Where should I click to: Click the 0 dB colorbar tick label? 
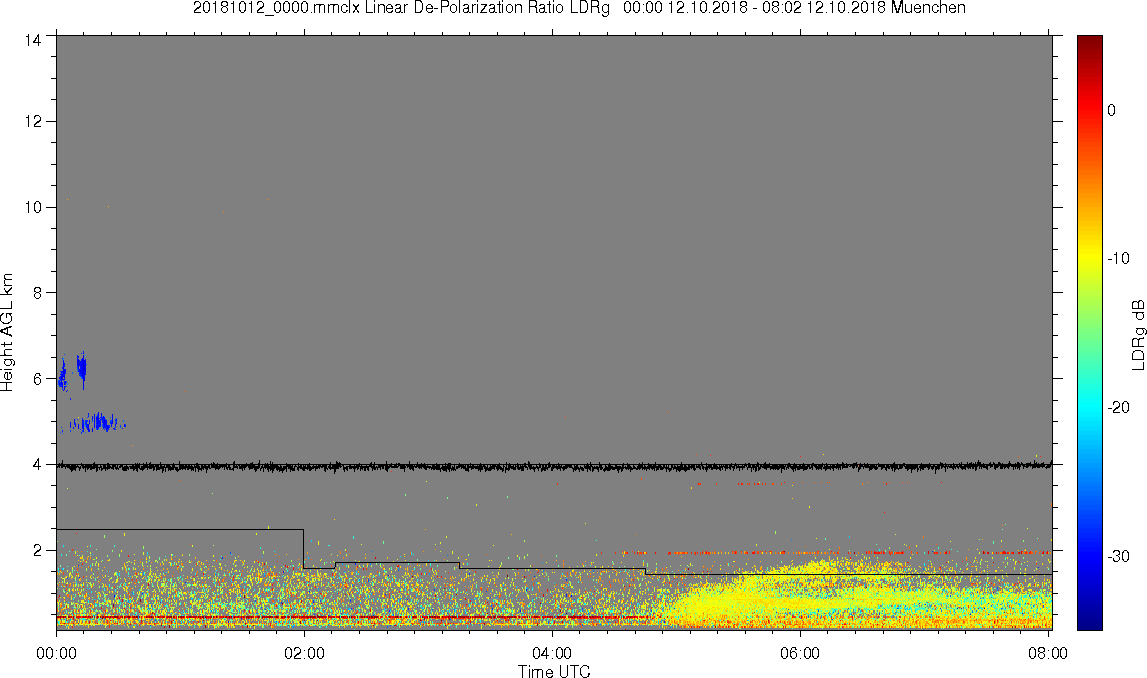click(1112, 110)
